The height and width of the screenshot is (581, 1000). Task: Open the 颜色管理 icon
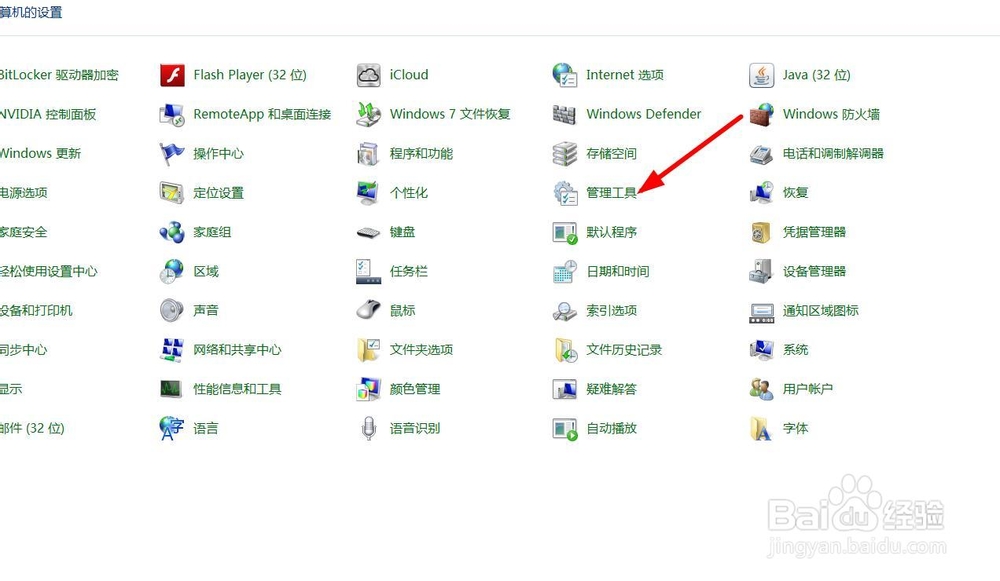(369, 389)
